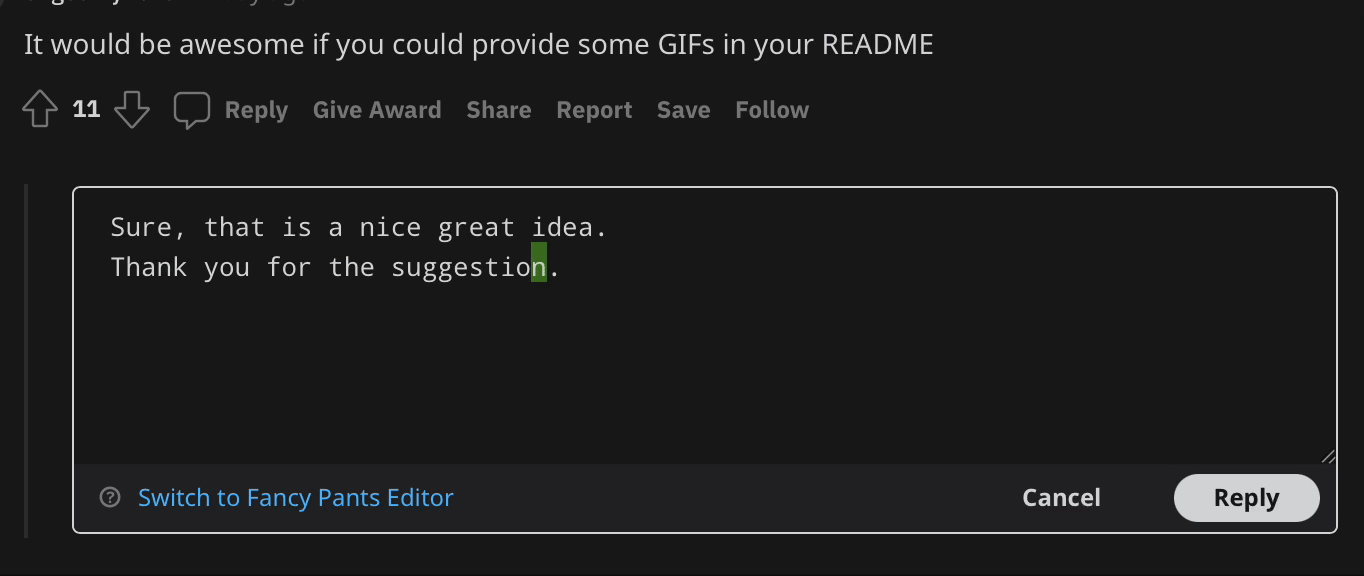The width and height of the screenshot is (1364, 576).
Task: Switch to Fancy Pants Editor
Action: tap(295, 497)
